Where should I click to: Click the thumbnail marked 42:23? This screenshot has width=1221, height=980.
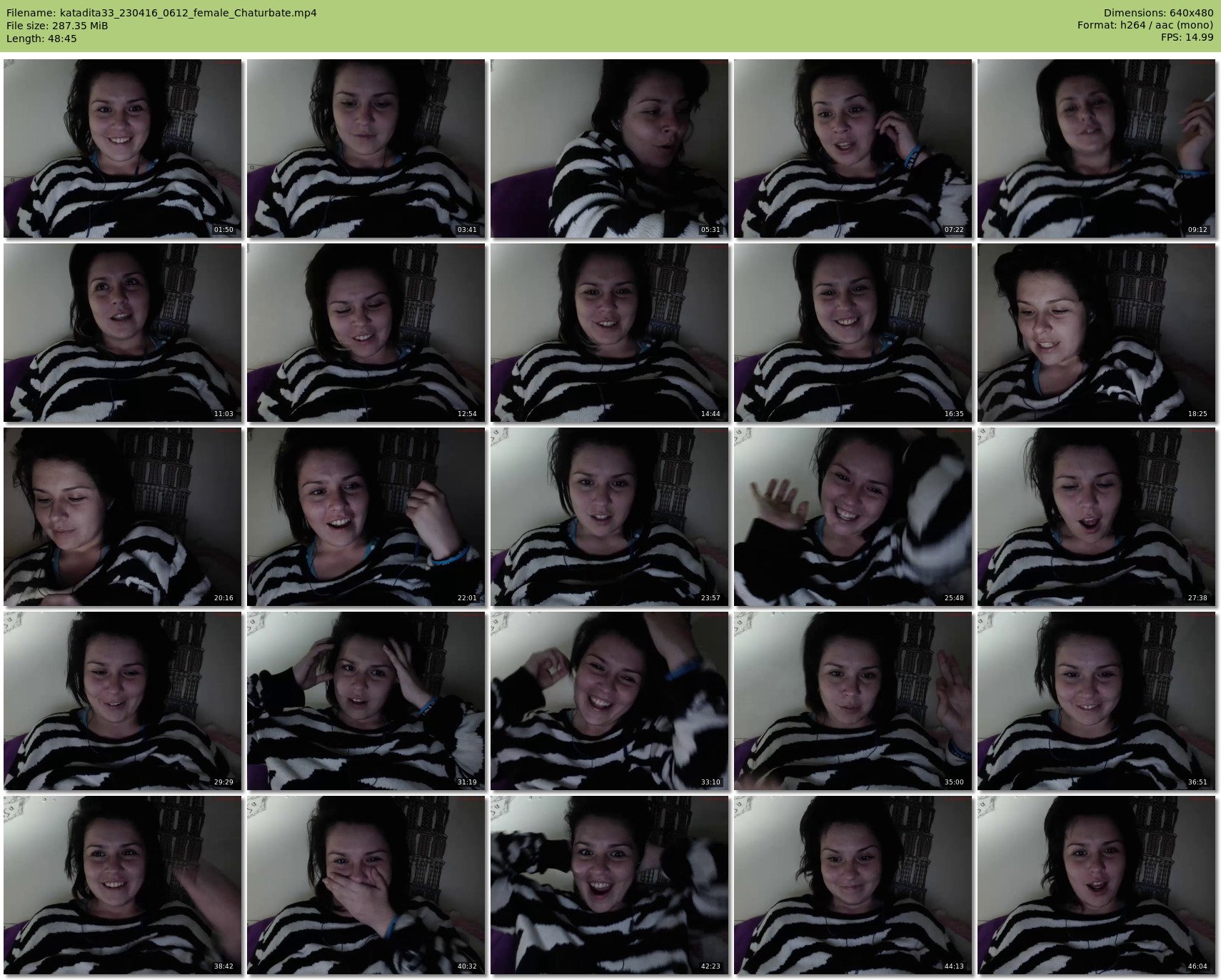[609, 885]
